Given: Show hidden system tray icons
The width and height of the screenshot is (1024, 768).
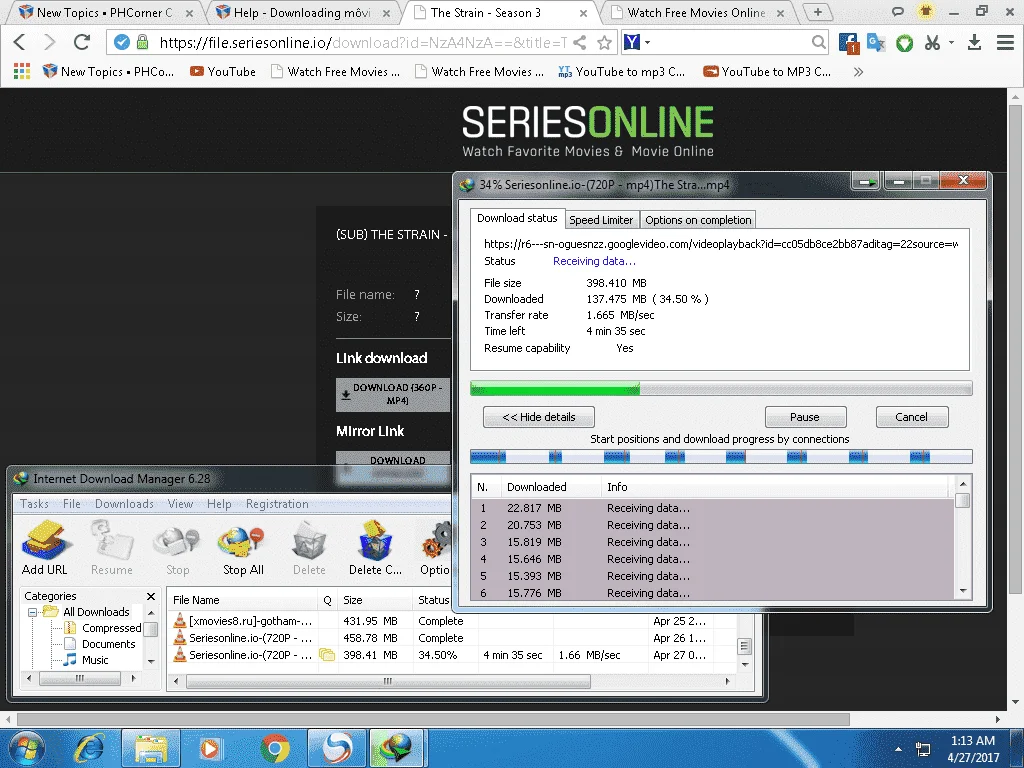Looking at the screenshot, I should pos(899,749).
